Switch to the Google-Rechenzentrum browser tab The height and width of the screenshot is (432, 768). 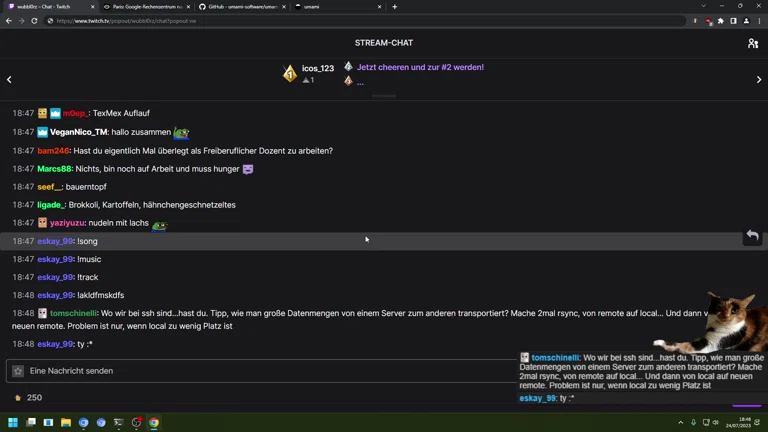[145, 6]
